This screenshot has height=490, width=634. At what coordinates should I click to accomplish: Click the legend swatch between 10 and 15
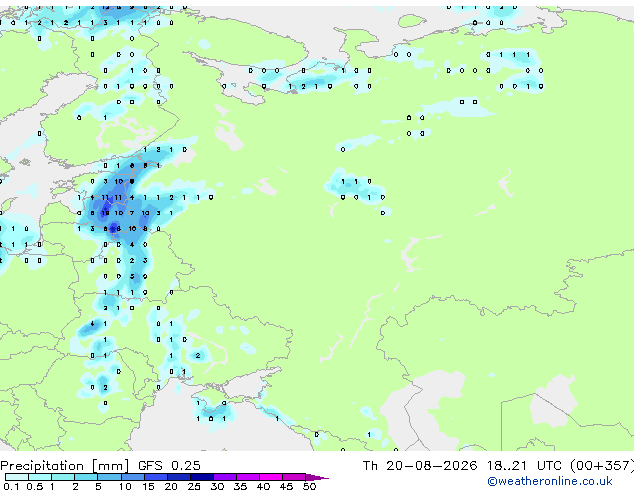[x=133, y=477]
